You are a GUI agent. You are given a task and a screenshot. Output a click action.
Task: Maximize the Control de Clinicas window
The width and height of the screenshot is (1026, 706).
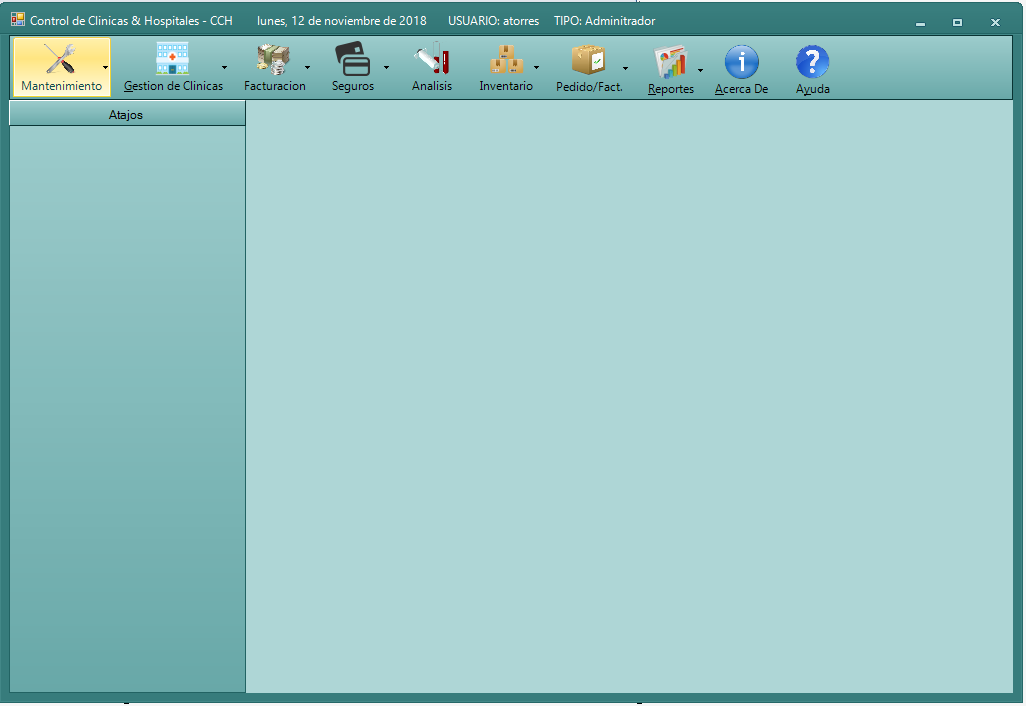957,22
